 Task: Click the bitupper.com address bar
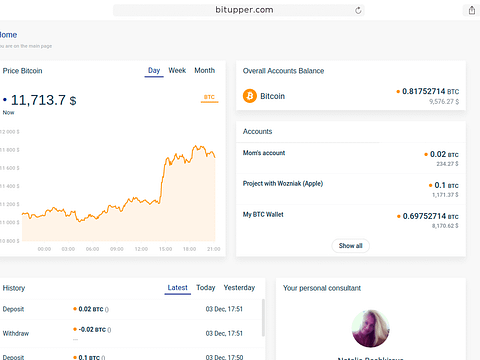tap(239, 10)
